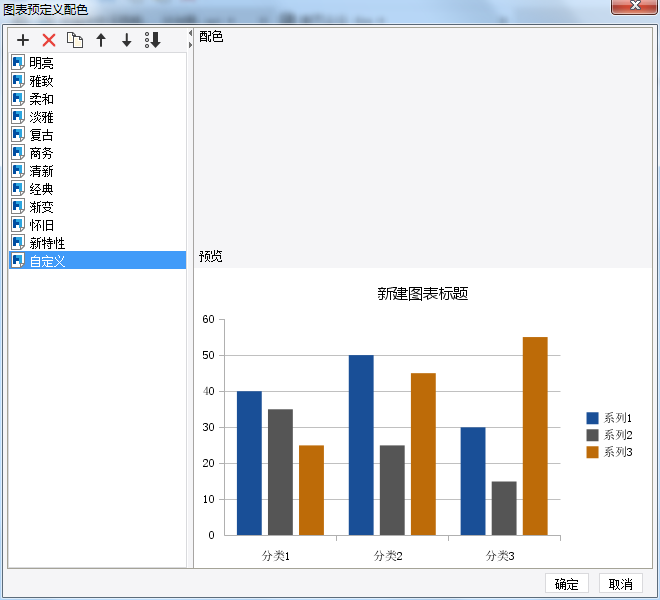This screenshot has width=660, height=600.
Task: Select the 雅致 color scheme
Action: click(x=98, y=81)
